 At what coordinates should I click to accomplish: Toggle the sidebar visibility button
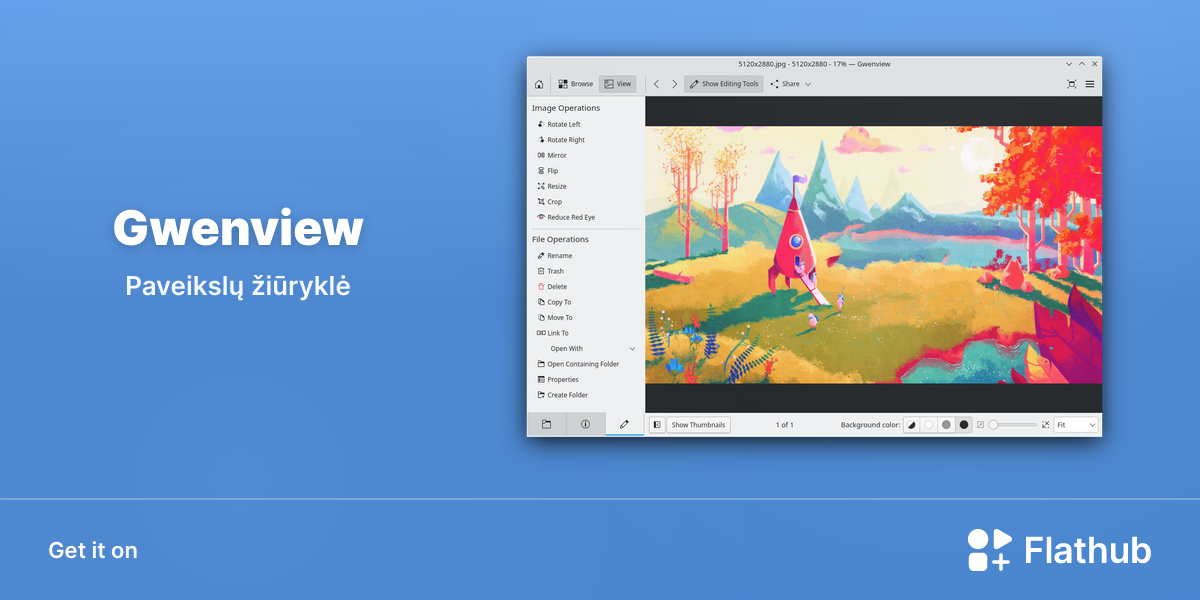click(x=657, y=425)
